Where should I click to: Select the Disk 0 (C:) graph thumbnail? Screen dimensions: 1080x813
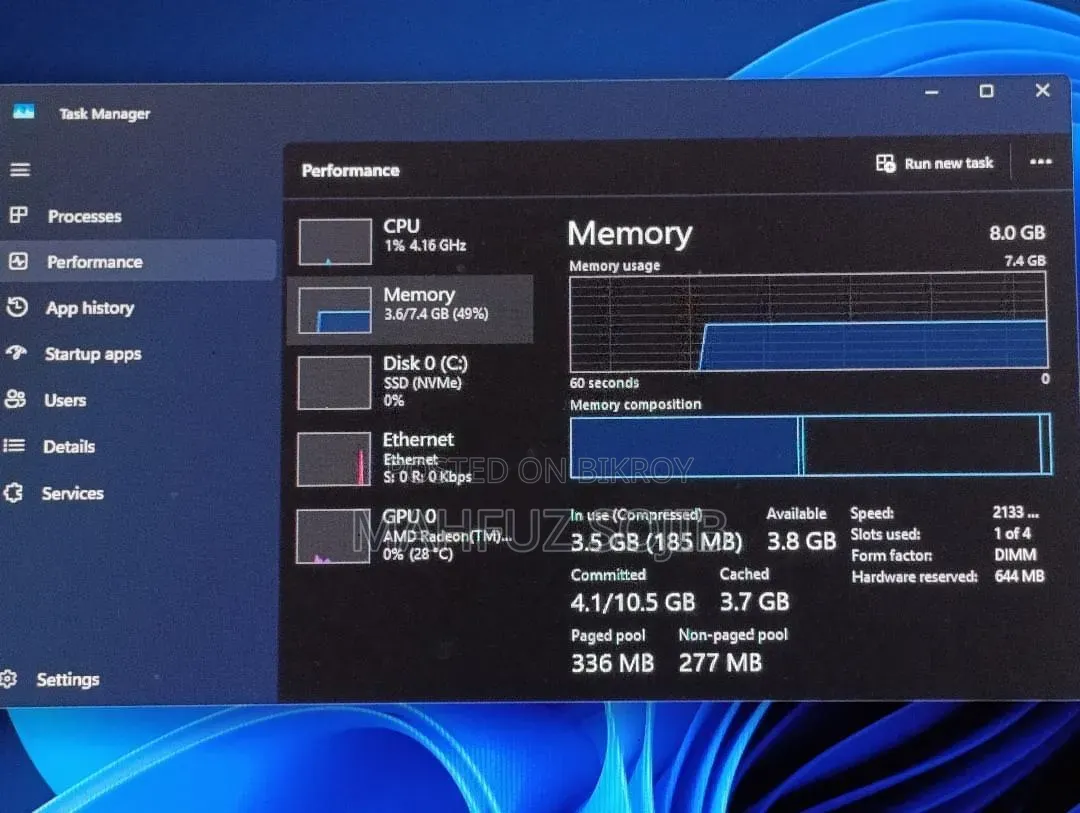click(334, 382)
